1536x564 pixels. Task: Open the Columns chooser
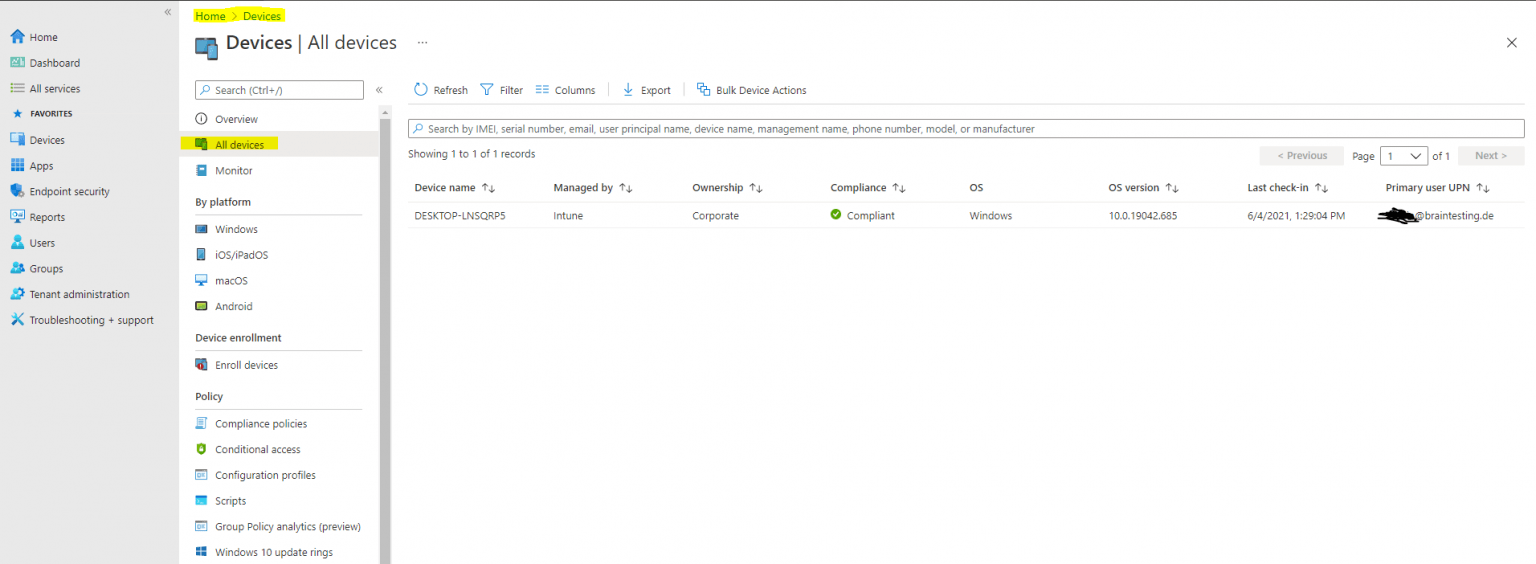565,90
